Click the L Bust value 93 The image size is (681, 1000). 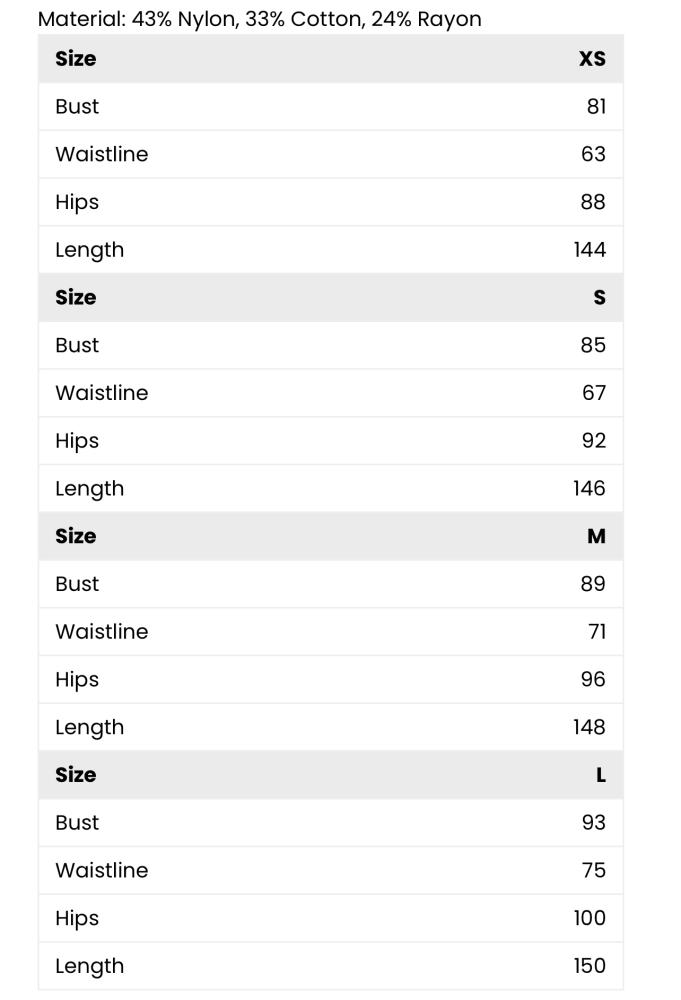(594, 823)
